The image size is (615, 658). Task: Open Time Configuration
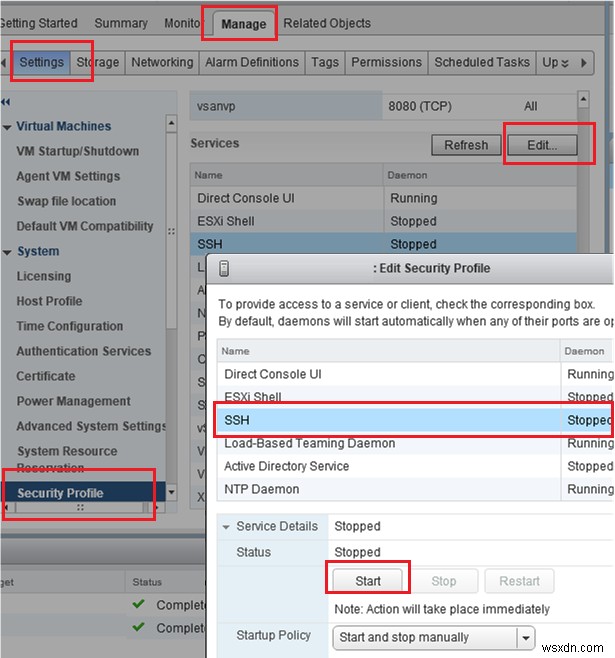[70, 326]
